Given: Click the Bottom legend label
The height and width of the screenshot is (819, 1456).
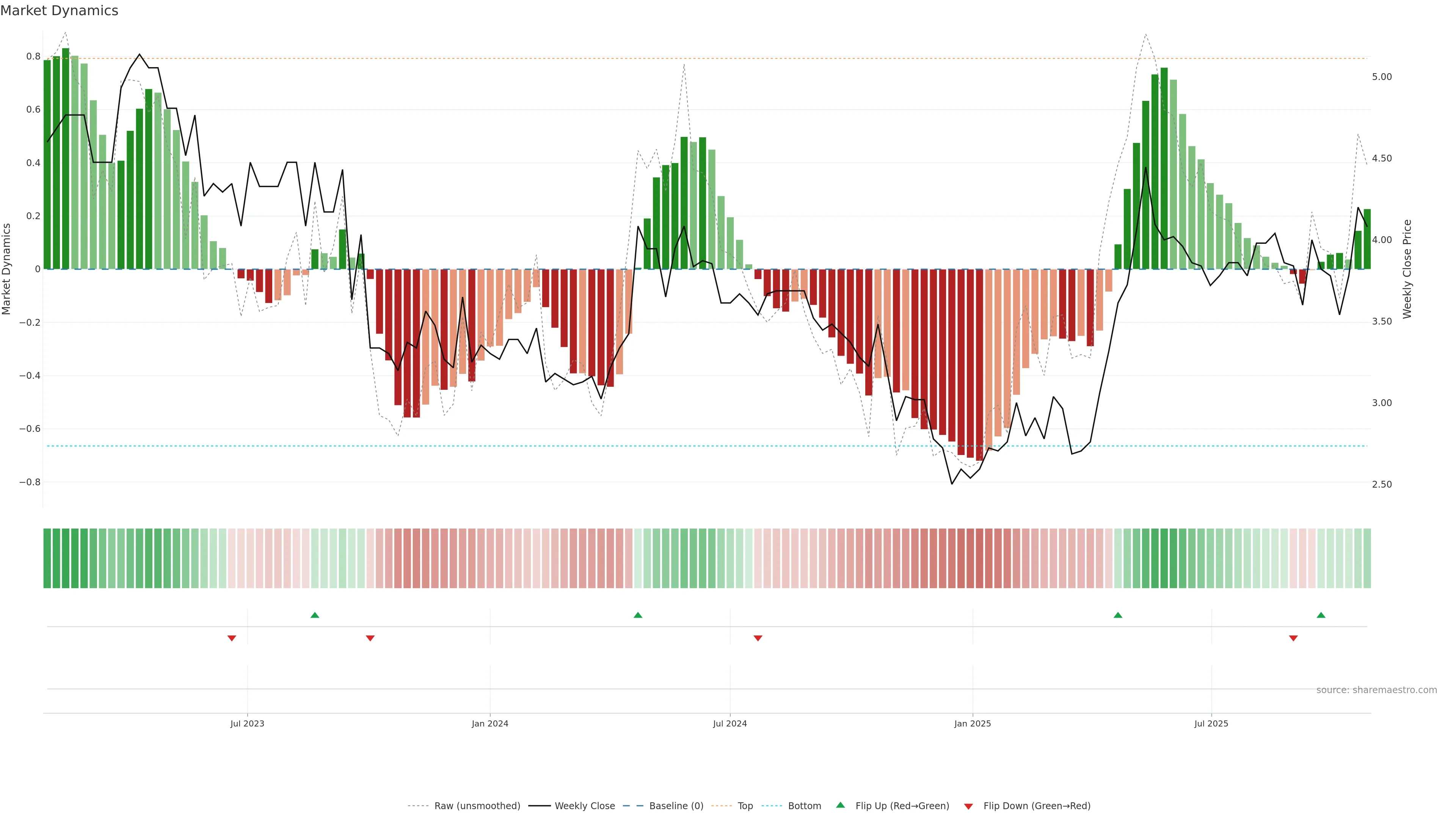Looking at the screenshot, I should coord(804,806).
